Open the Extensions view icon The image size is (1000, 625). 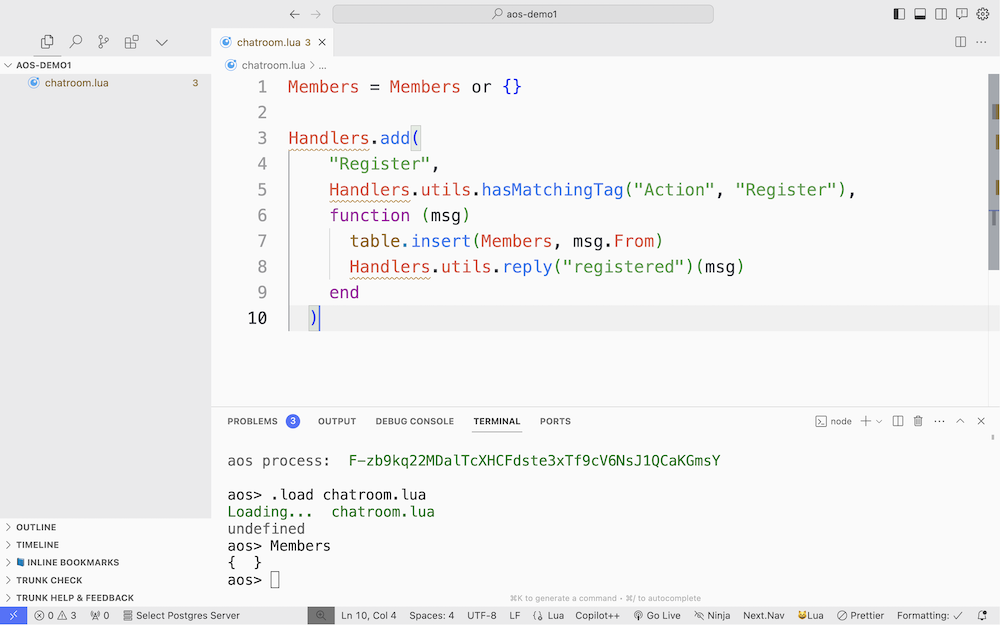click(x=131, y=42)
